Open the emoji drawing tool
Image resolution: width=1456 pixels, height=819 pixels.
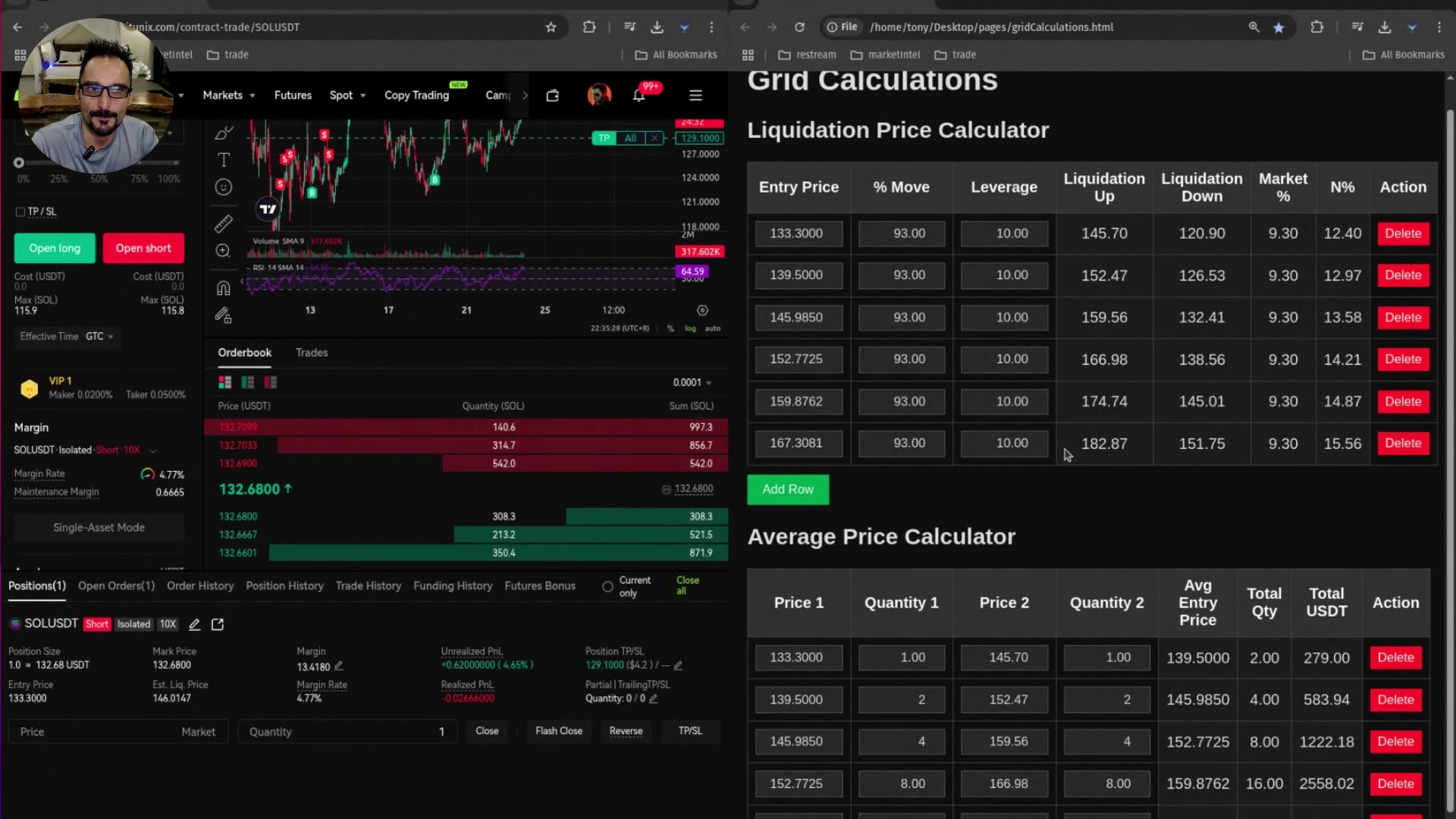pyautogui.click(x=223, y=187)
